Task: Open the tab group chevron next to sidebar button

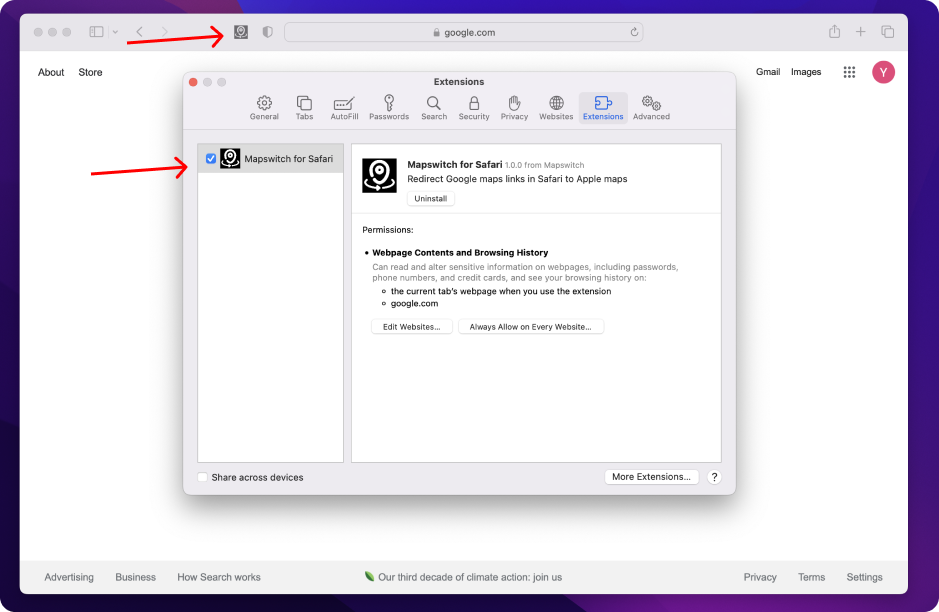Action: point(113,31)
